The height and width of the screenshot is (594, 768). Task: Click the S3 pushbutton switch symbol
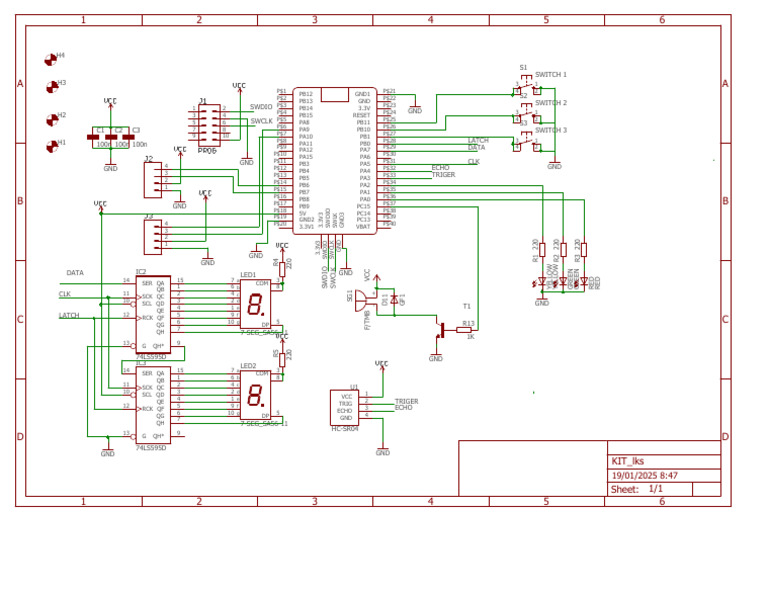(x=527, y=142)
